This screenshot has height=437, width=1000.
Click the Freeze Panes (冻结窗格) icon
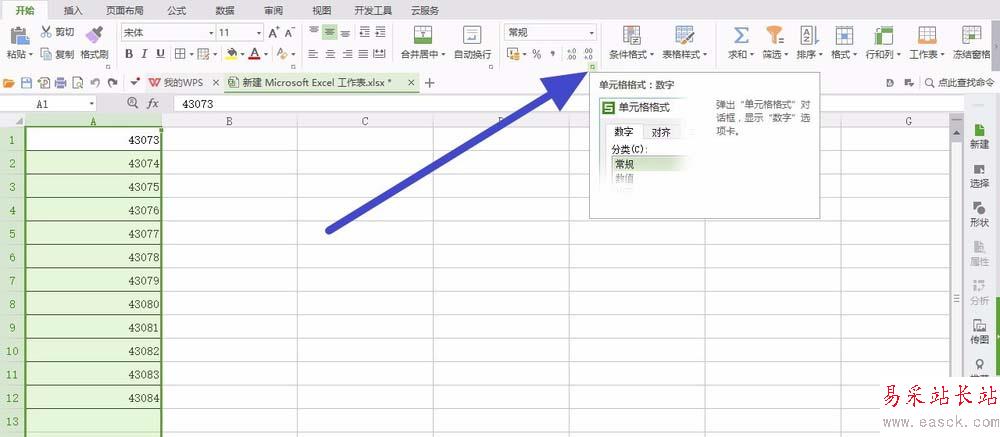[972, 35]
